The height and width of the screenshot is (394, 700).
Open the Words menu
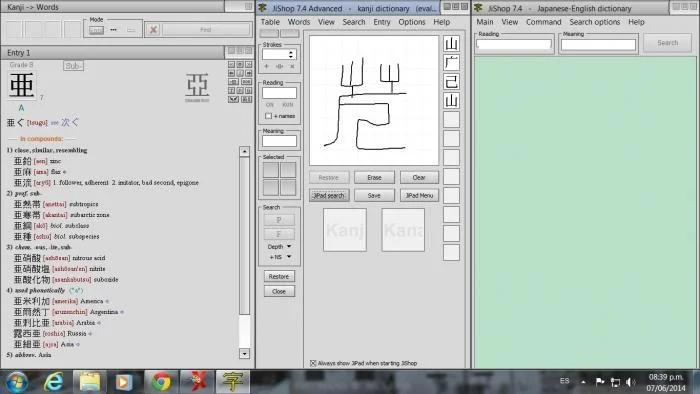click(299, 22)
